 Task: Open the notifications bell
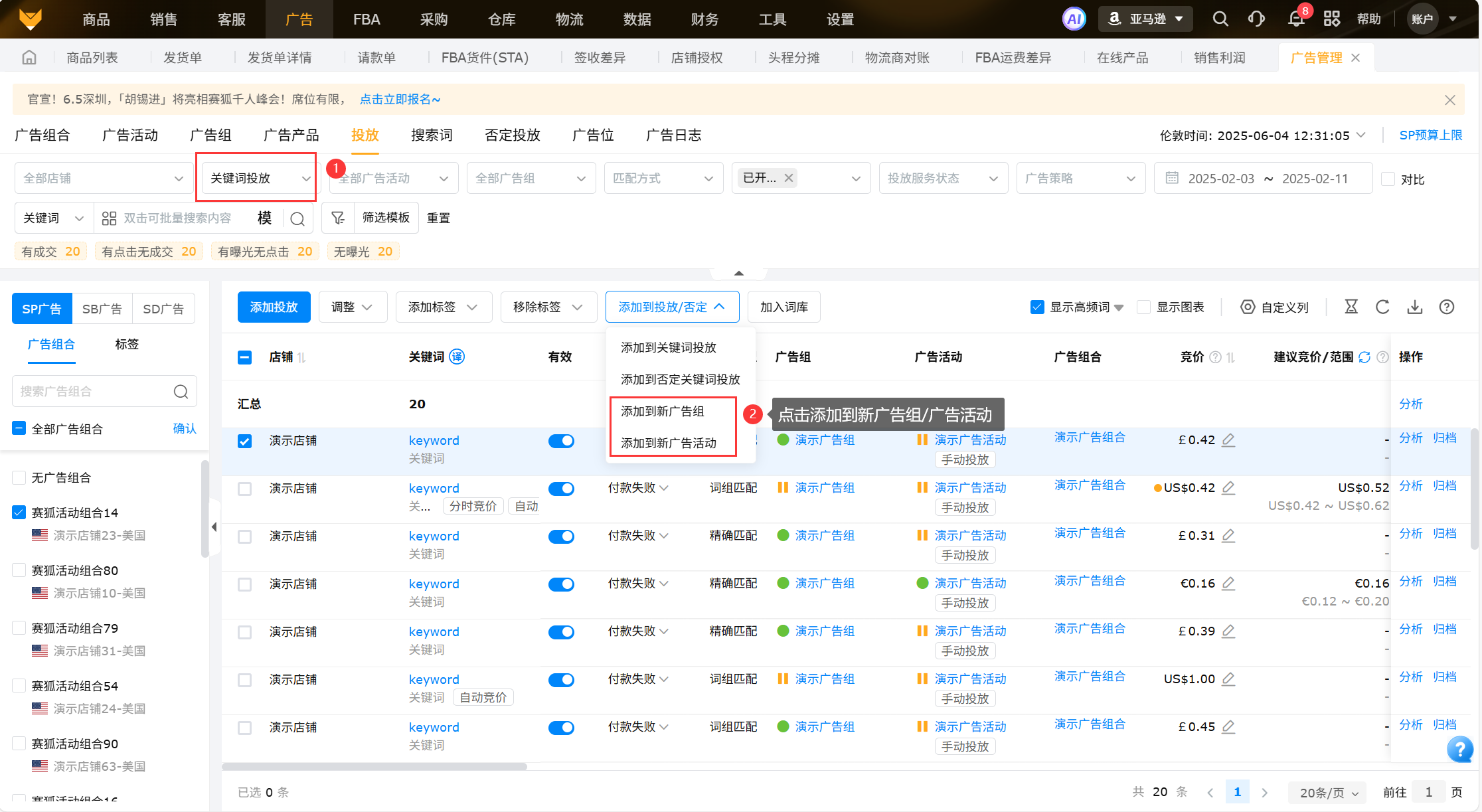pos(1295,19)
